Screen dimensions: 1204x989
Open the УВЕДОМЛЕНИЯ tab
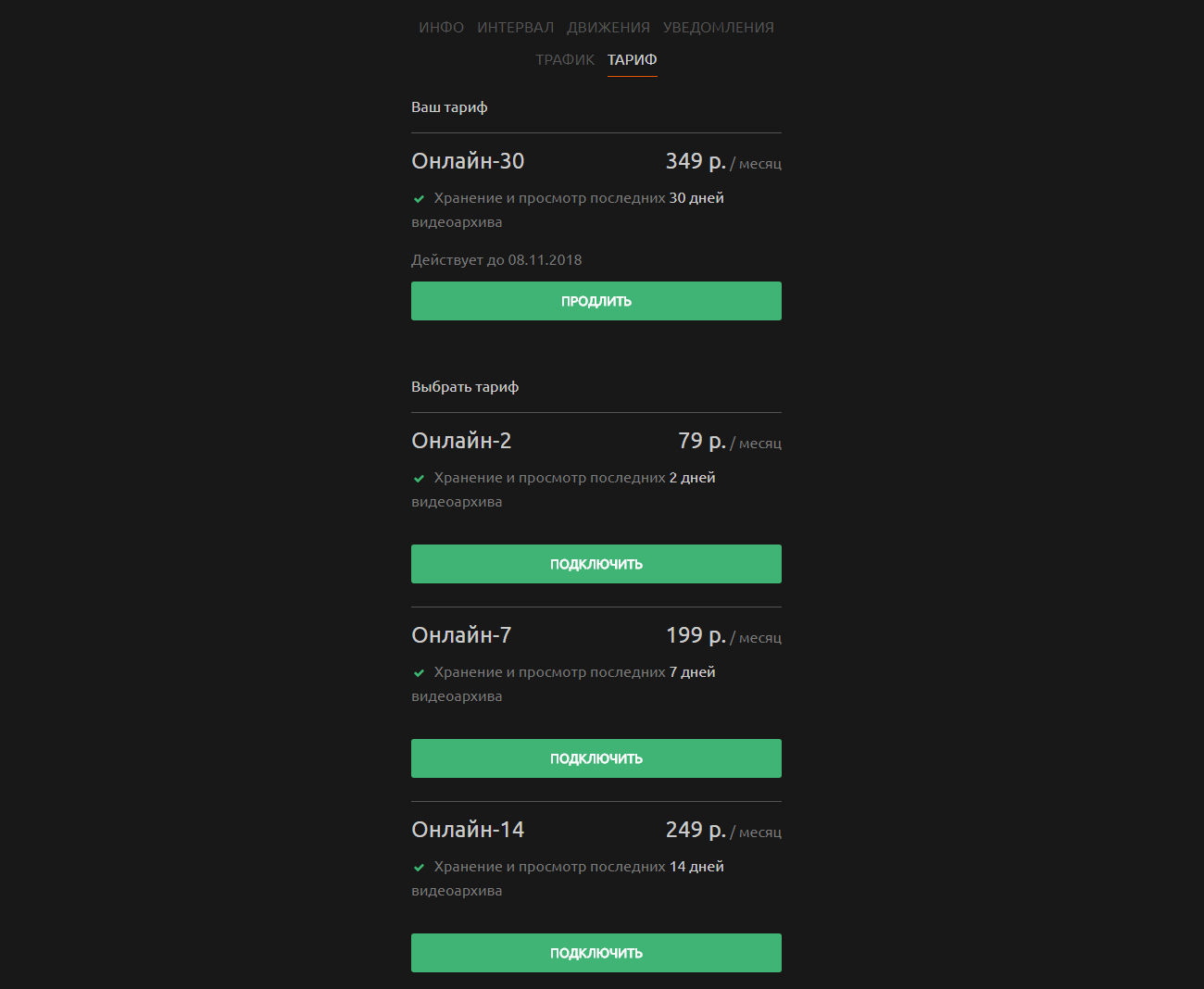coord(720,27)
